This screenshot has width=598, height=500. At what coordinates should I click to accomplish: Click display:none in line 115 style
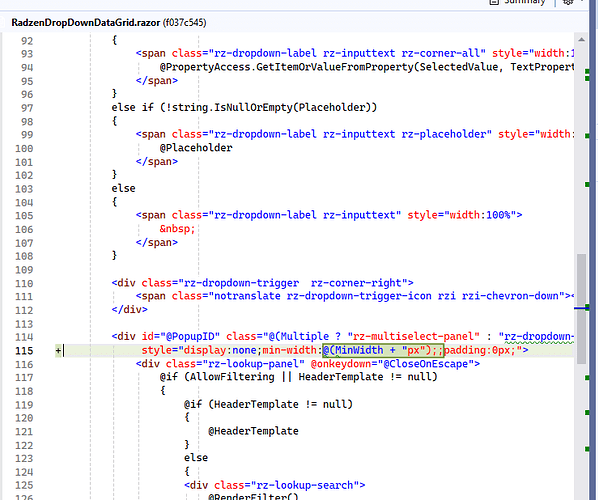coord(220,350)
